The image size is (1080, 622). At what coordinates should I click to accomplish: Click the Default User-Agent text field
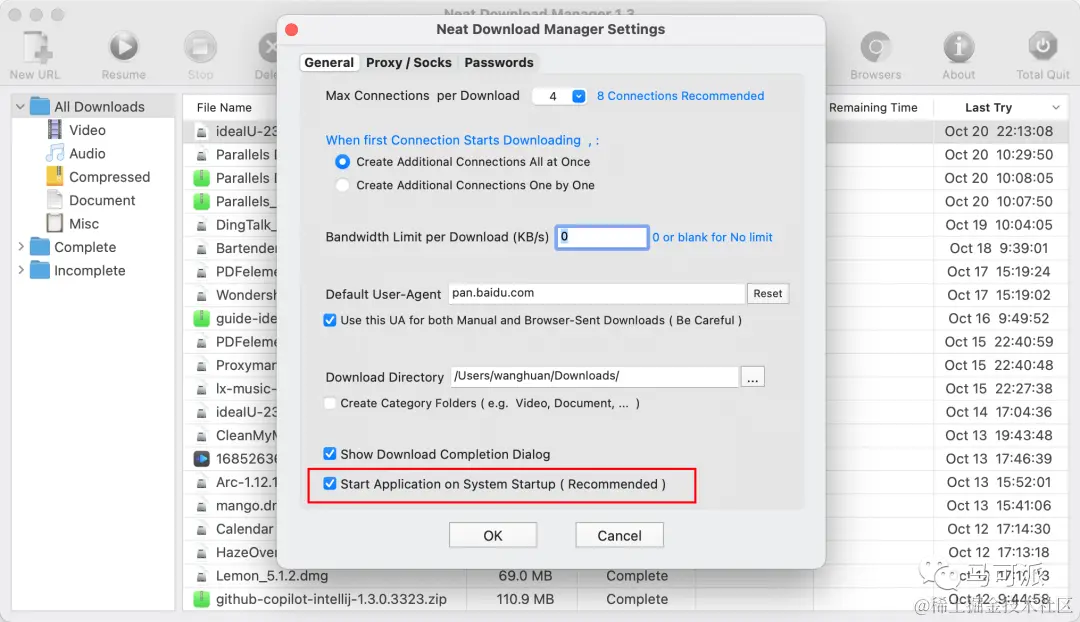coord(596,293)
